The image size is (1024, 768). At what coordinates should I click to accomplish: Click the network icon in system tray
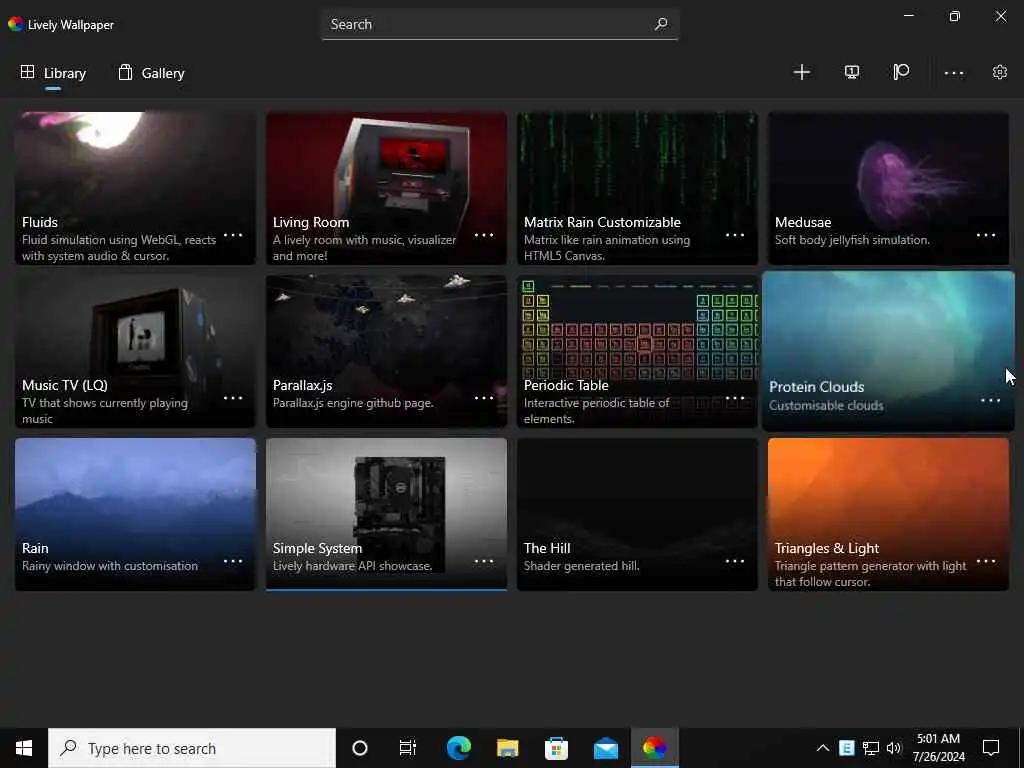[871, 748]
